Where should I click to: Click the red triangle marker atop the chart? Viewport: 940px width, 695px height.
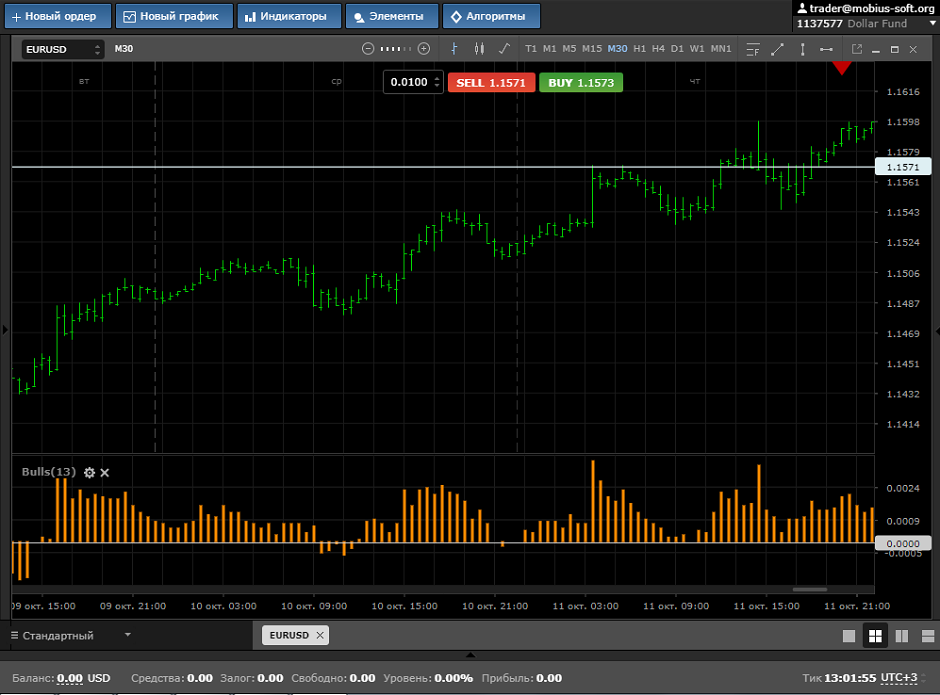coord(842,67)
